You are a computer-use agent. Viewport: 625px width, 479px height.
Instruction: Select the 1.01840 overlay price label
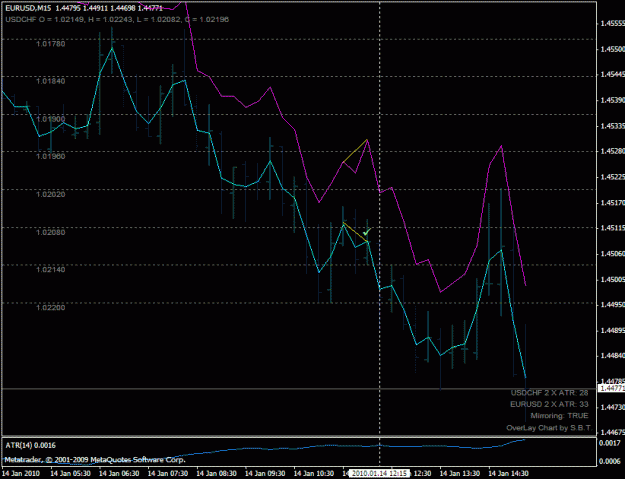pos(51,81)
